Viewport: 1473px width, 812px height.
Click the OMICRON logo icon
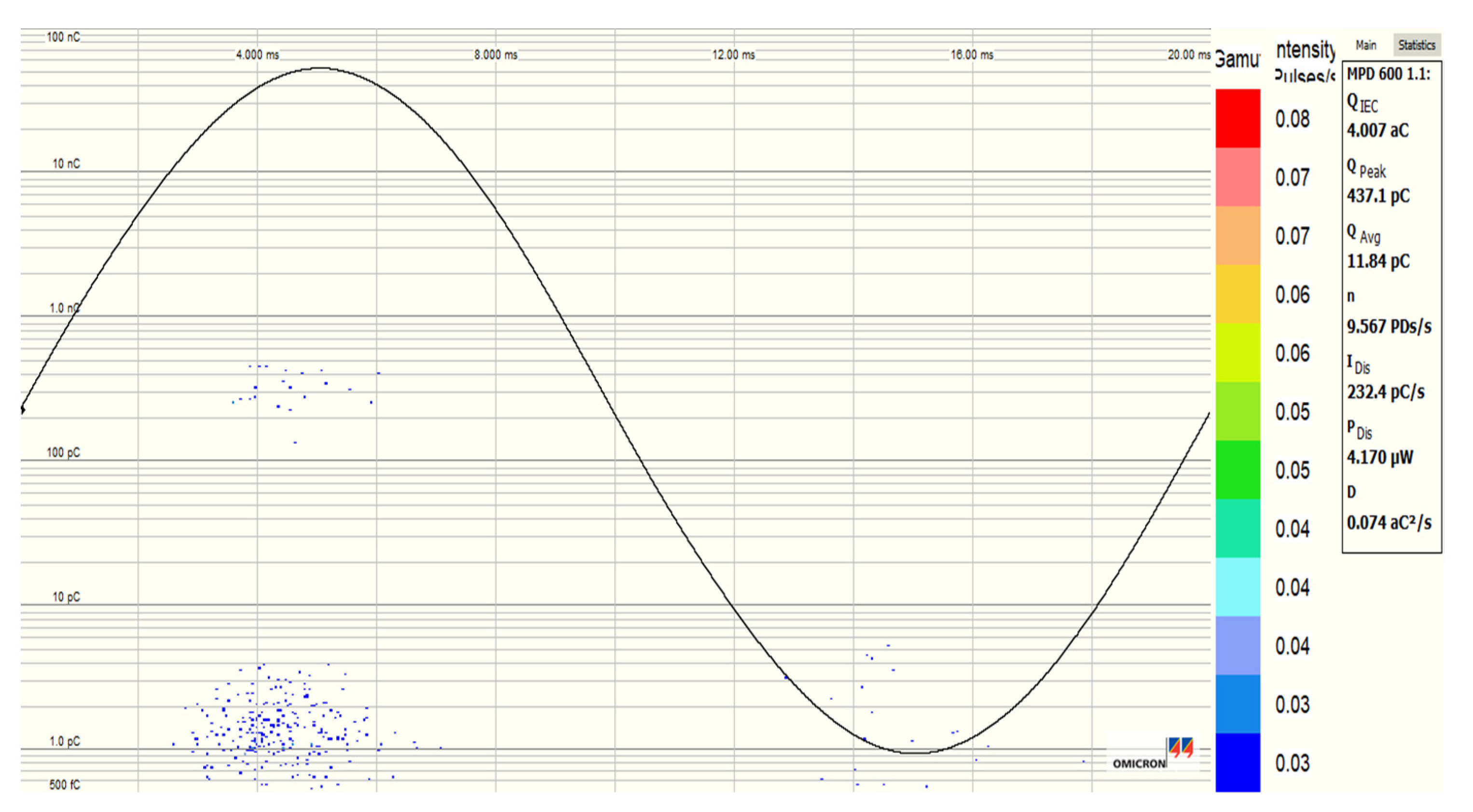[1180, 747]
